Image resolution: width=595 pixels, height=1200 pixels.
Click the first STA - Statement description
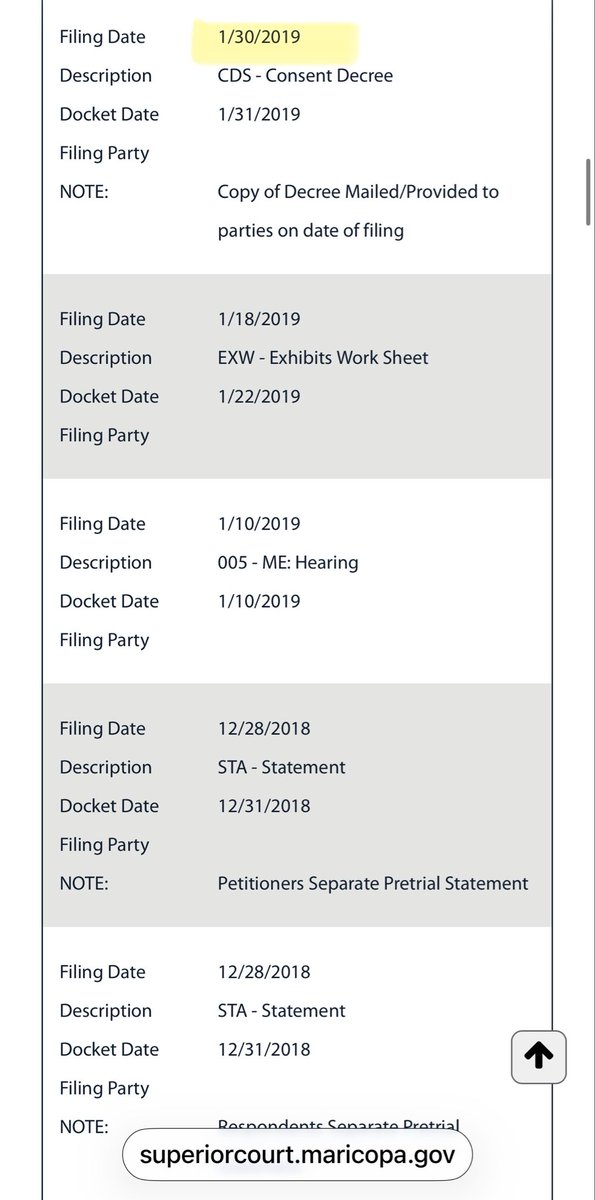(281, 767)
